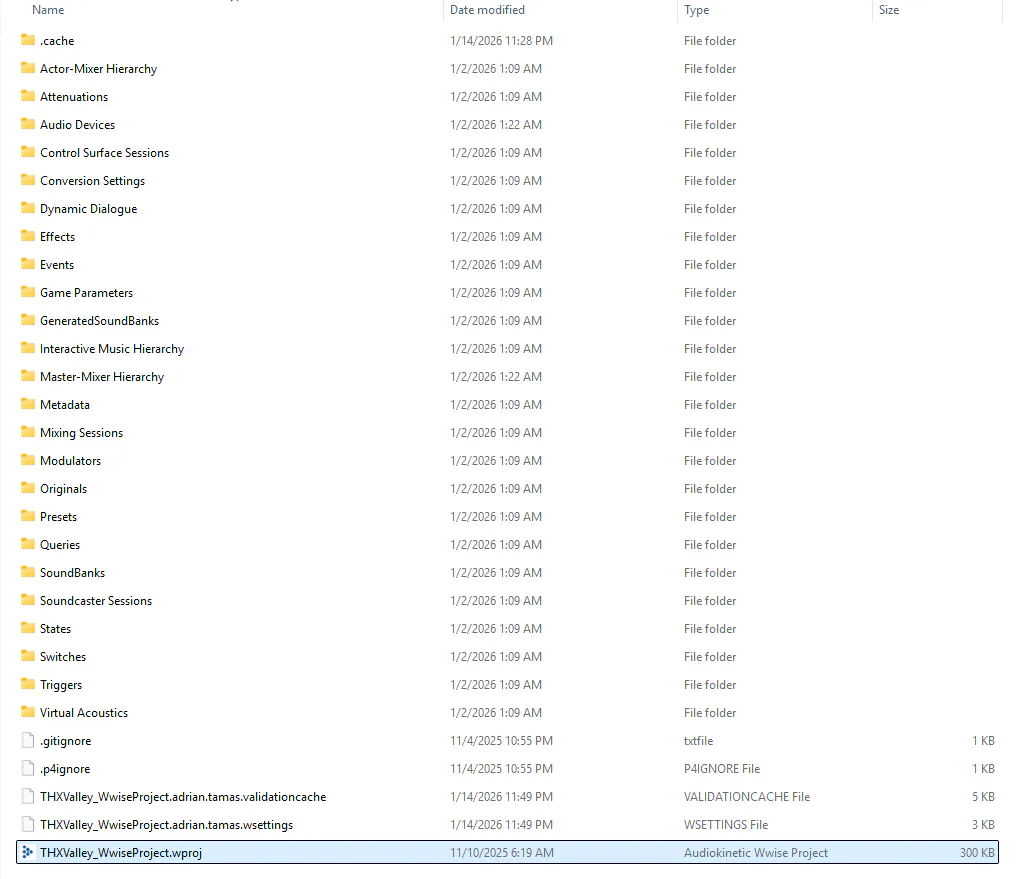Click the Conversion Settings folder icon
Viewport: 1031px width, 879px height.
tap(28, 180)
